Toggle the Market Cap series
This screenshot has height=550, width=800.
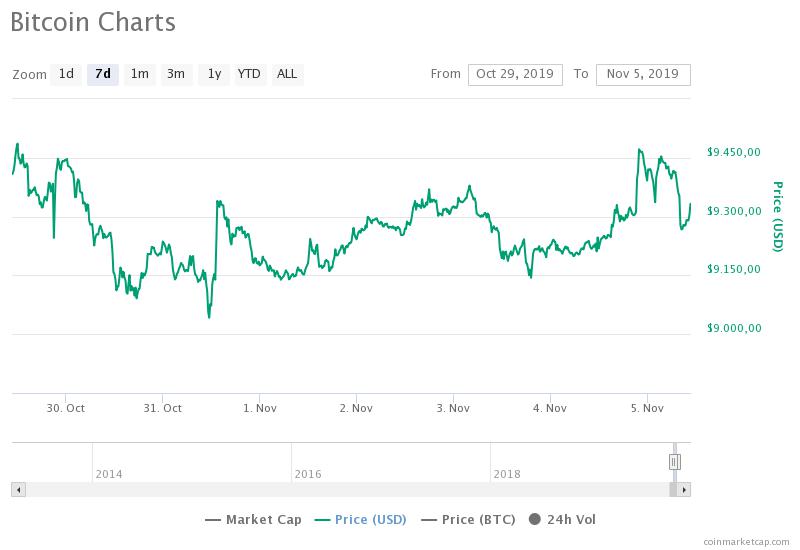[x=253, y=520]
